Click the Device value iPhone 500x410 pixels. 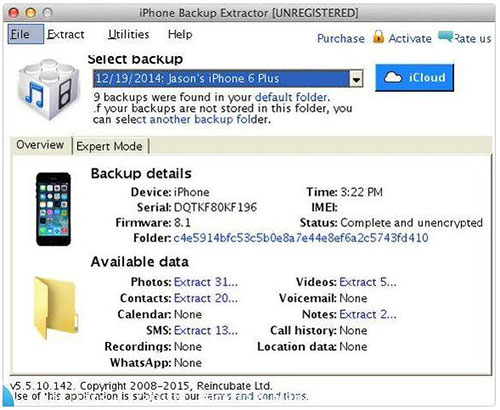(192, 192)
